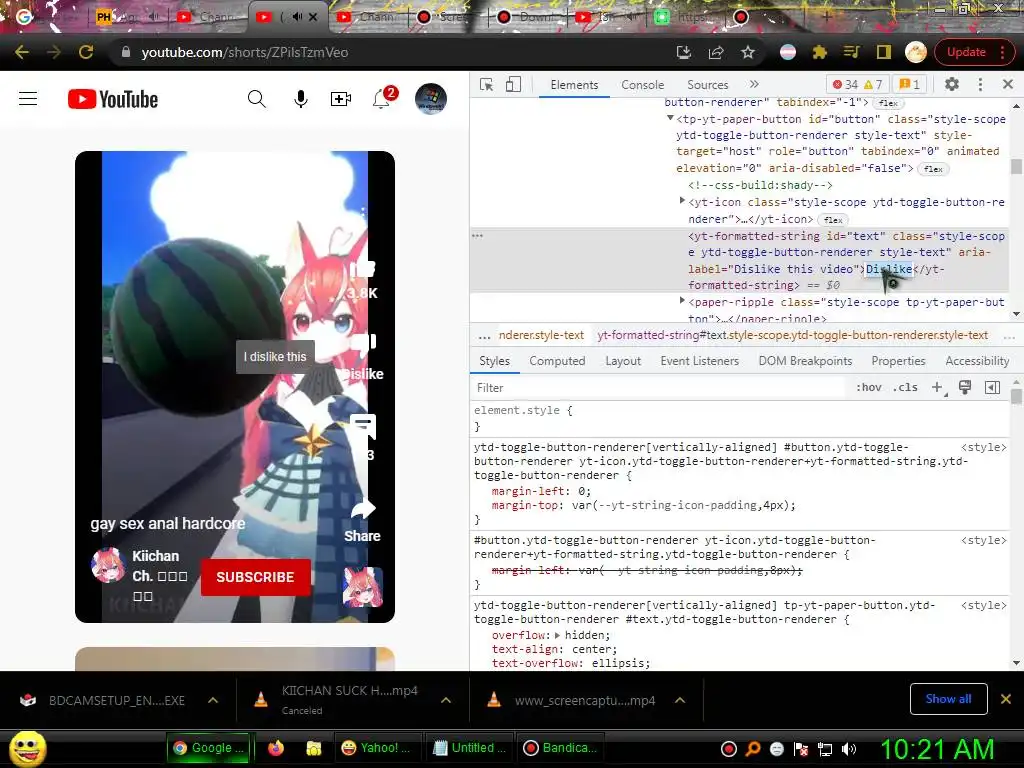This screenshot has width=1024, height=768.
Task: Open the Chrome profile avatar
Action: coord(916,52)
